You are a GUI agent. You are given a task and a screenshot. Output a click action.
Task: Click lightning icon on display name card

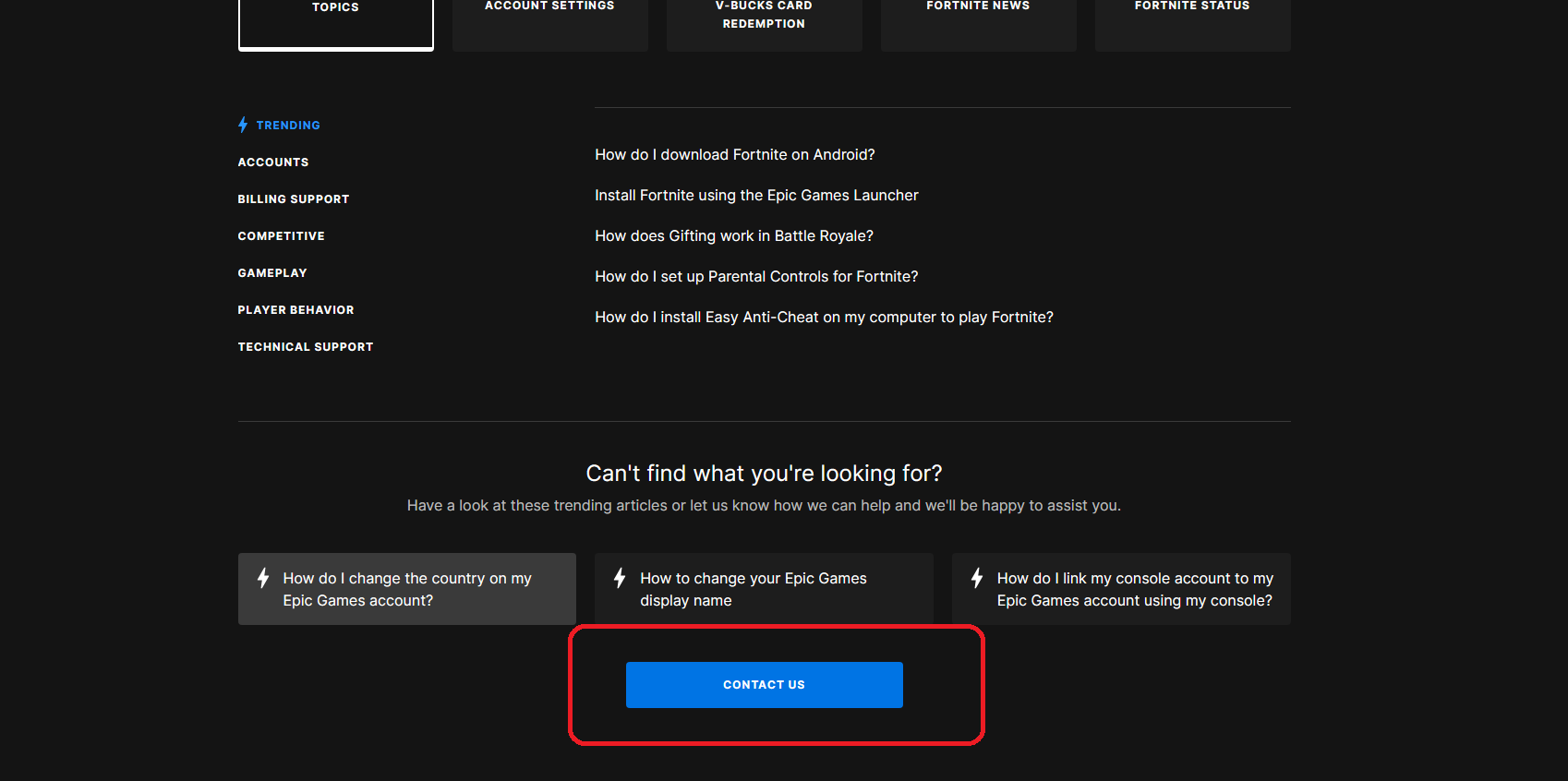[620, 578]
